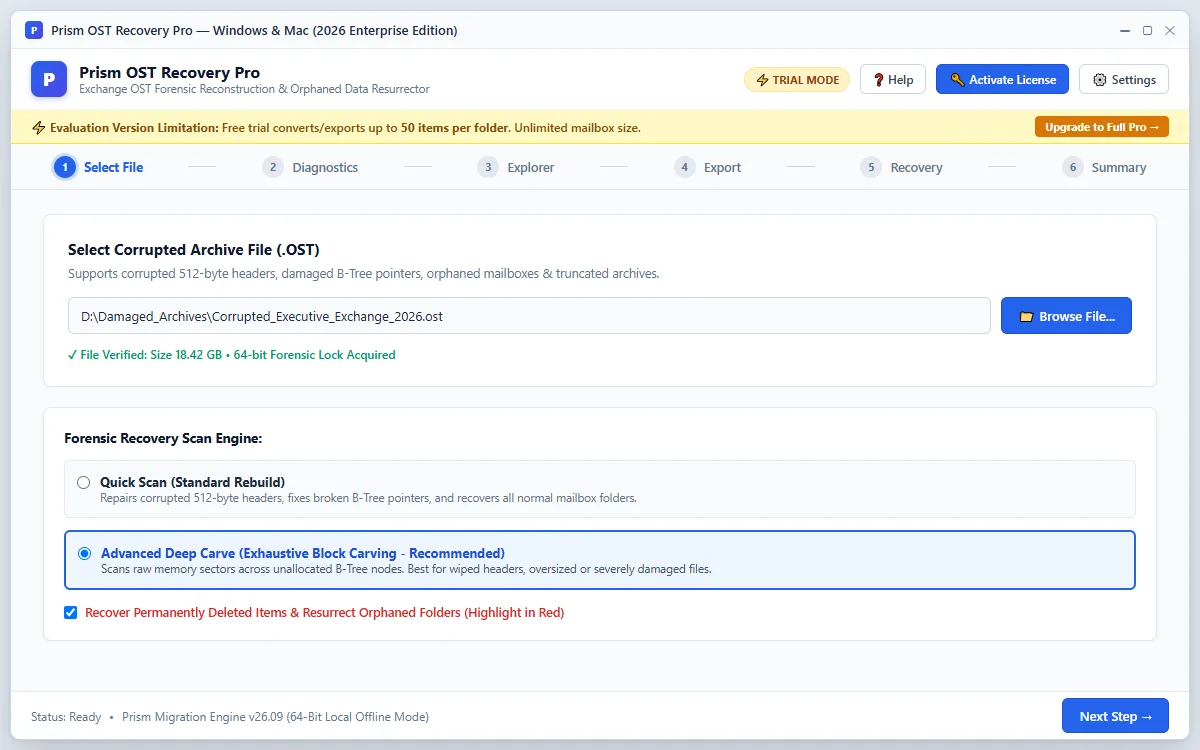
Task: Go to step 6 Summary
Action: coord(1105,167)
